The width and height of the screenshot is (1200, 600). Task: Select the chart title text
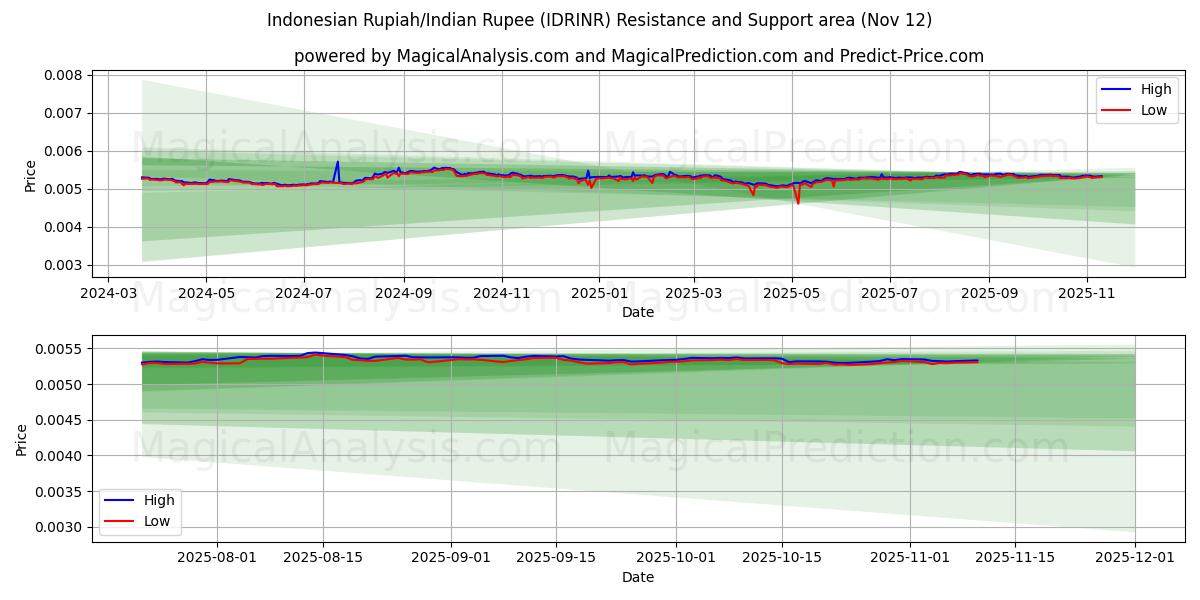pyautogui.click(x=599, y=18)
